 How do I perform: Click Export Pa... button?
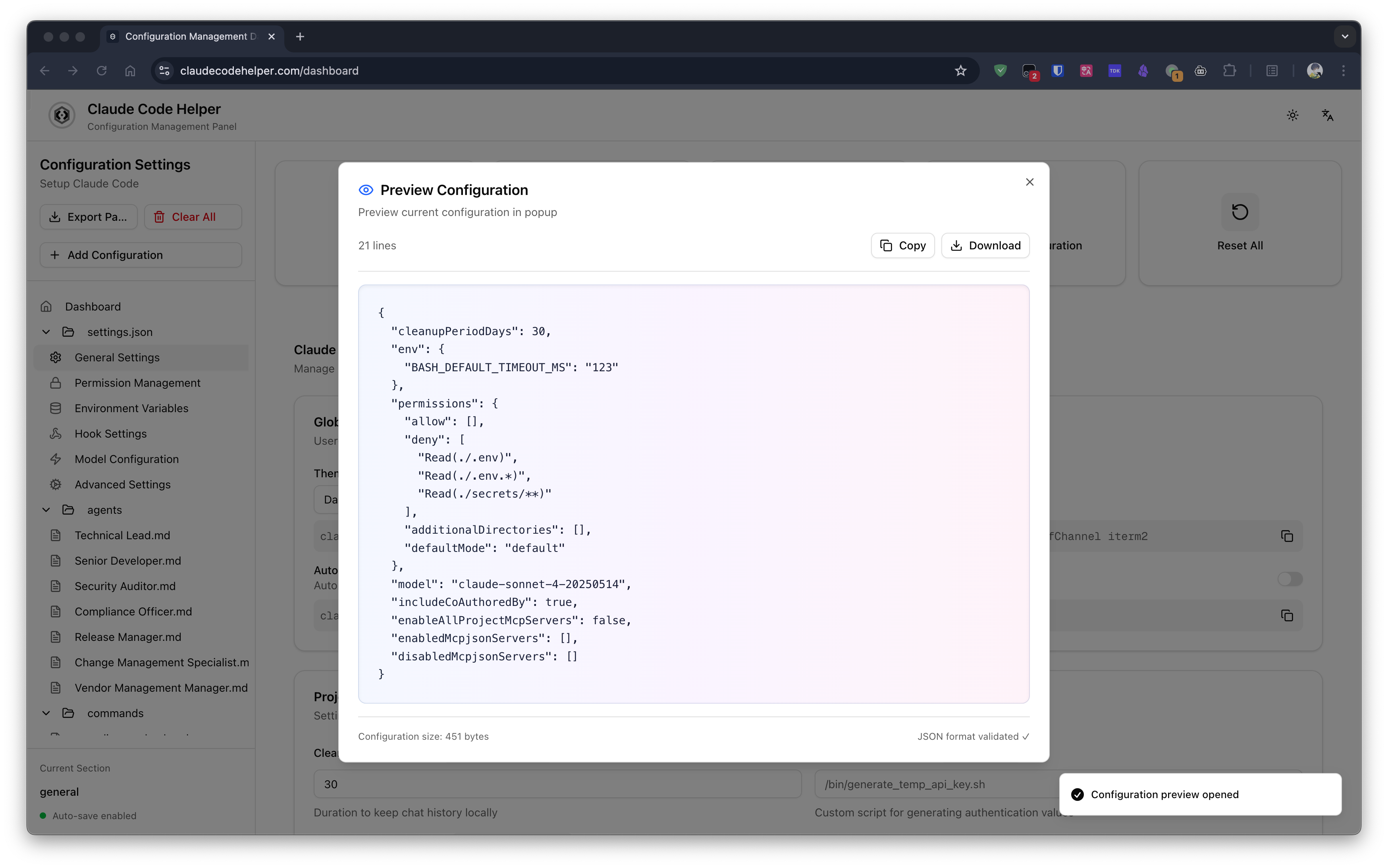click(89, 217)
